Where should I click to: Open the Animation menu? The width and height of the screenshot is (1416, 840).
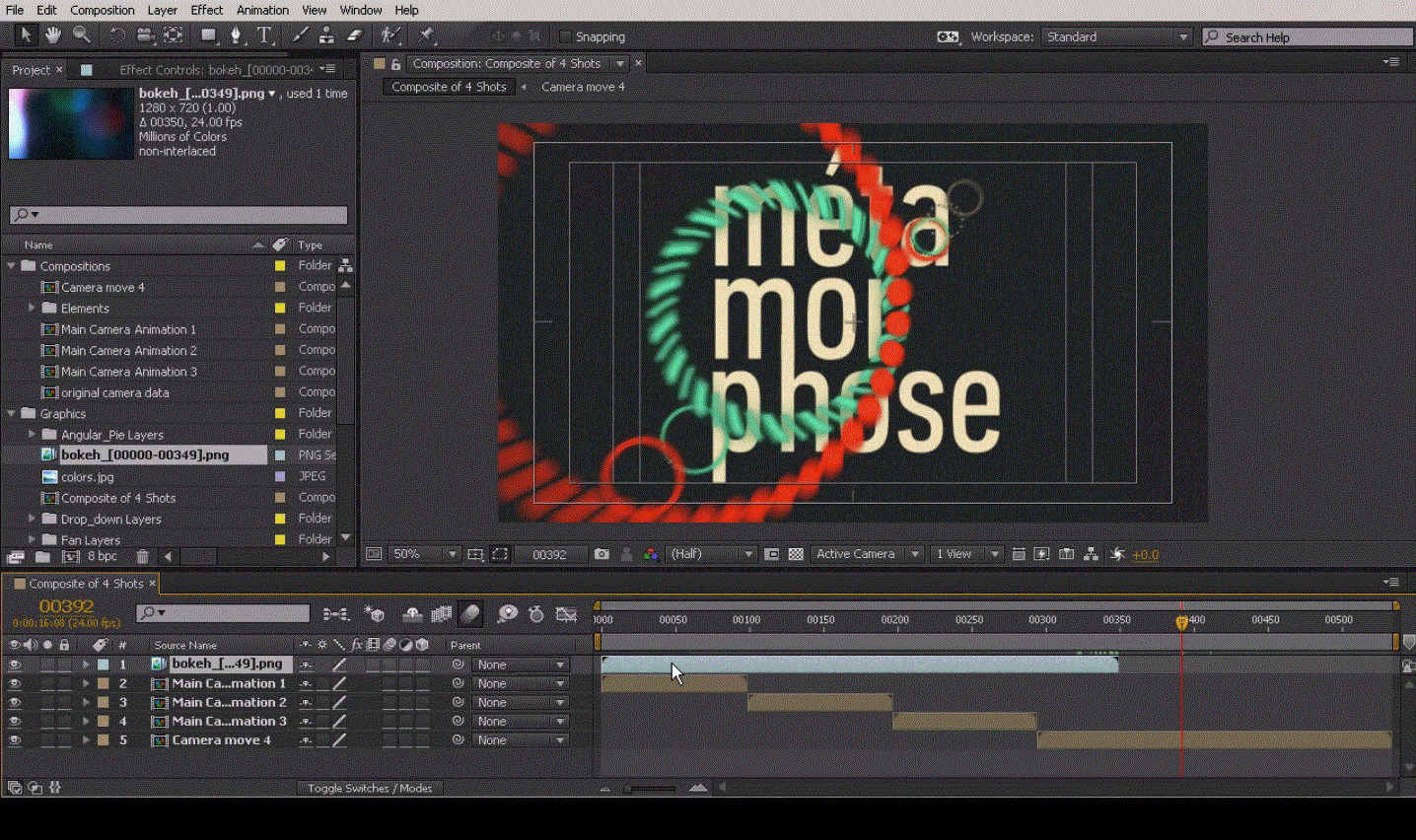coord(262,10)
